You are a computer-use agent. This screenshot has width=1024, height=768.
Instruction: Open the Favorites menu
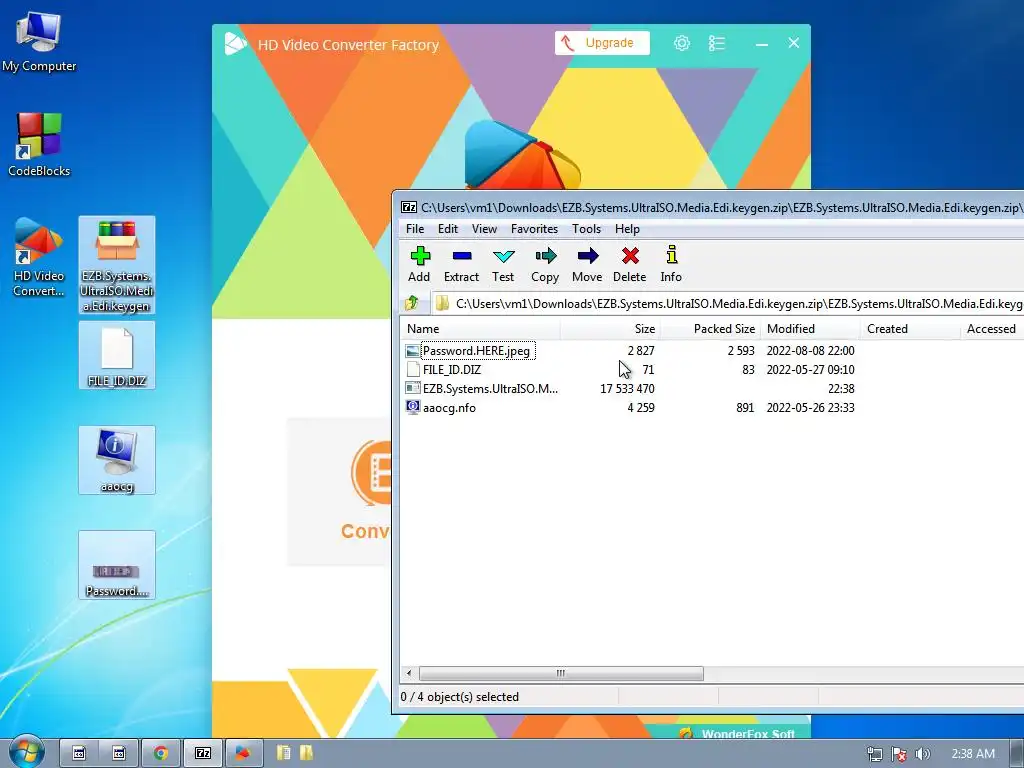(x=534, y=229)
